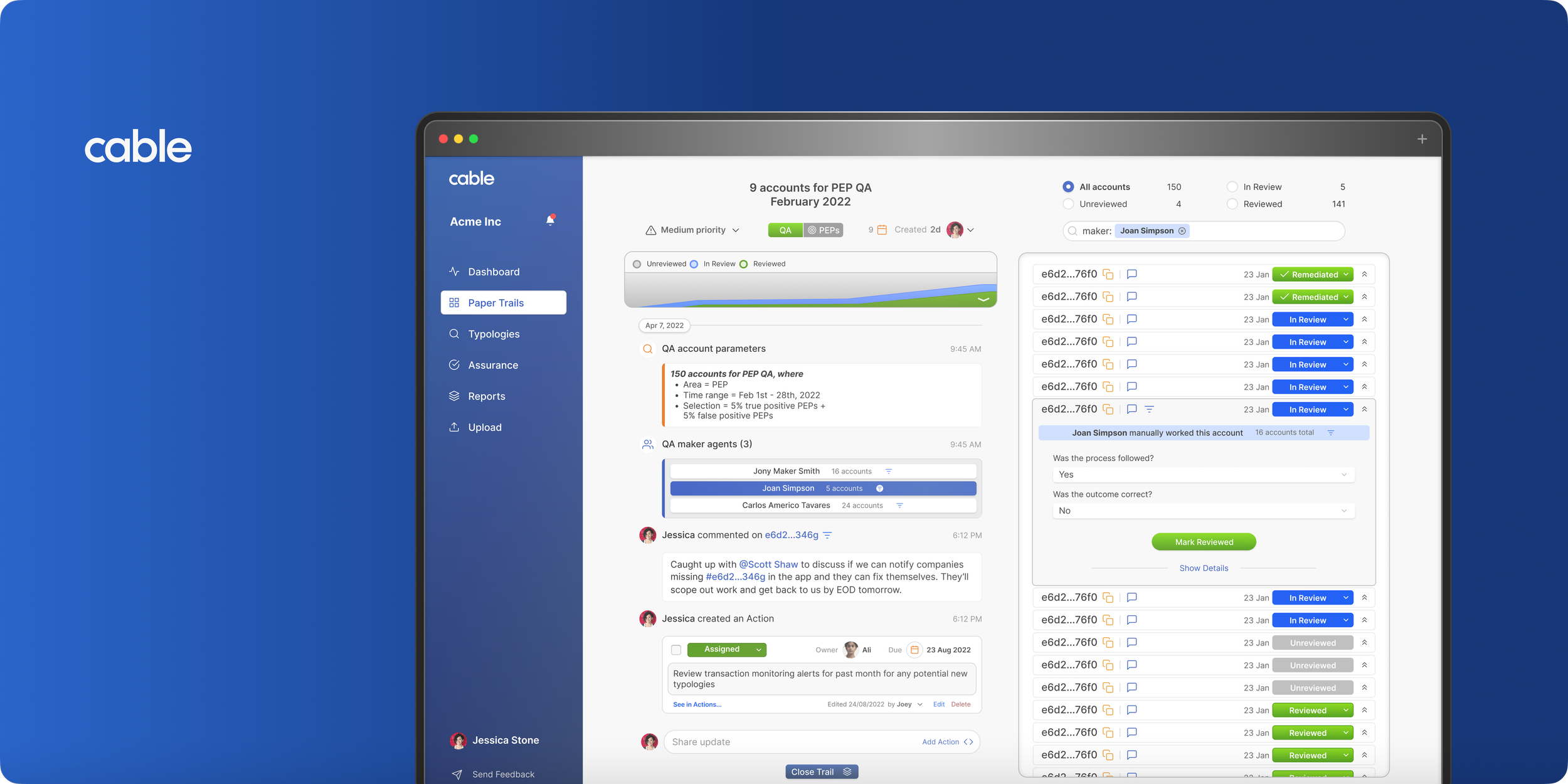1568x784 pixels.
Task: Click the remove icon on Joan Simpson filter chip
Action: [x=1182, y=231]
